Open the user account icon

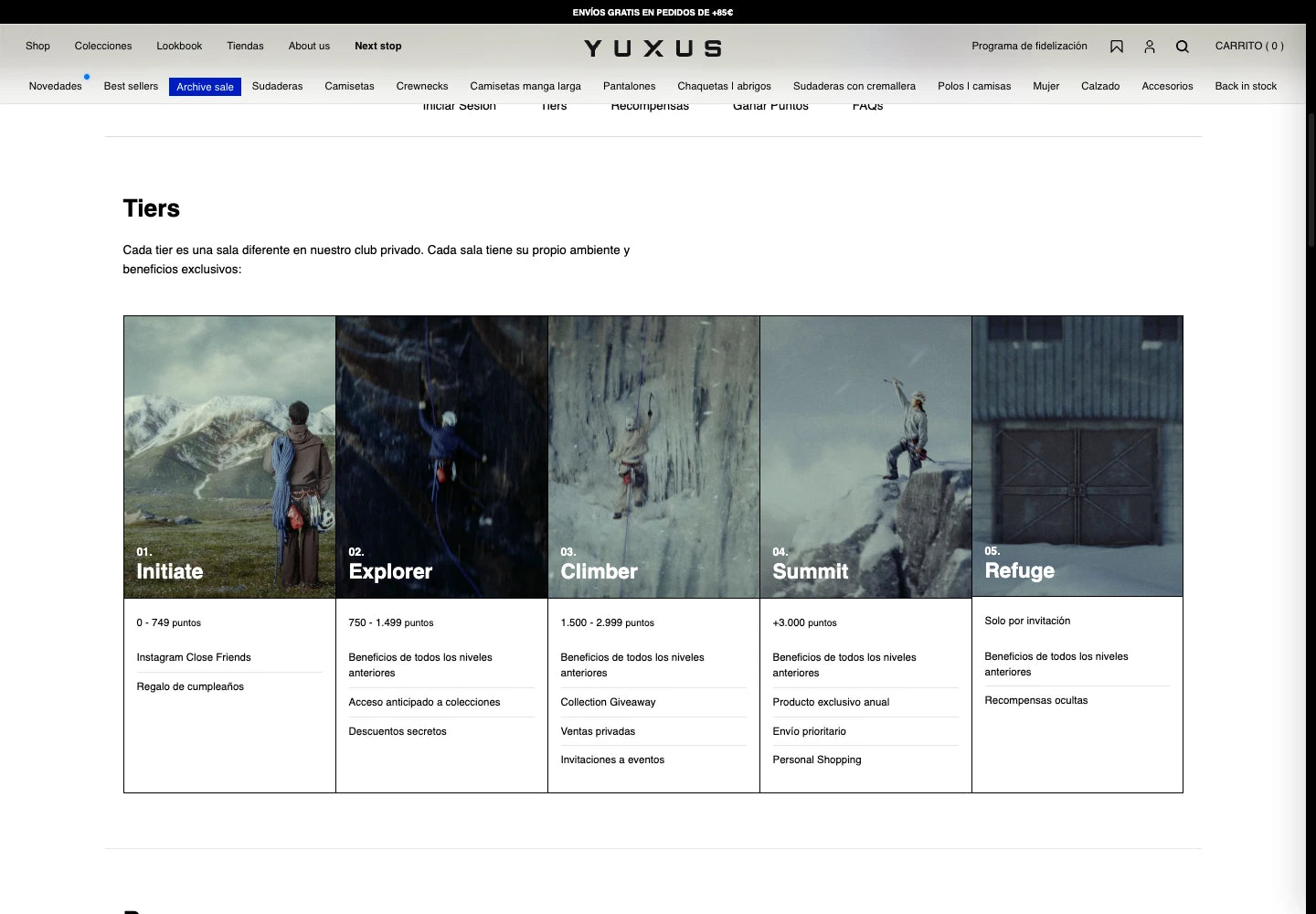click(x=1150, y=47)
